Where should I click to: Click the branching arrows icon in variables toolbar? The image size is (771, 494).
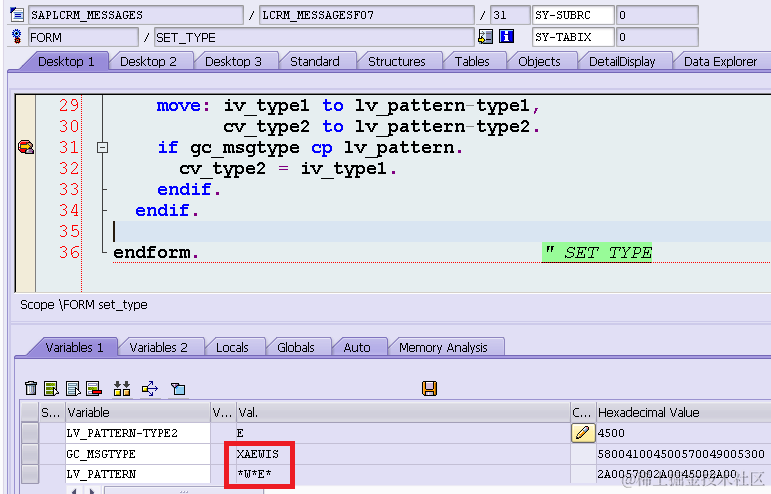150,388
